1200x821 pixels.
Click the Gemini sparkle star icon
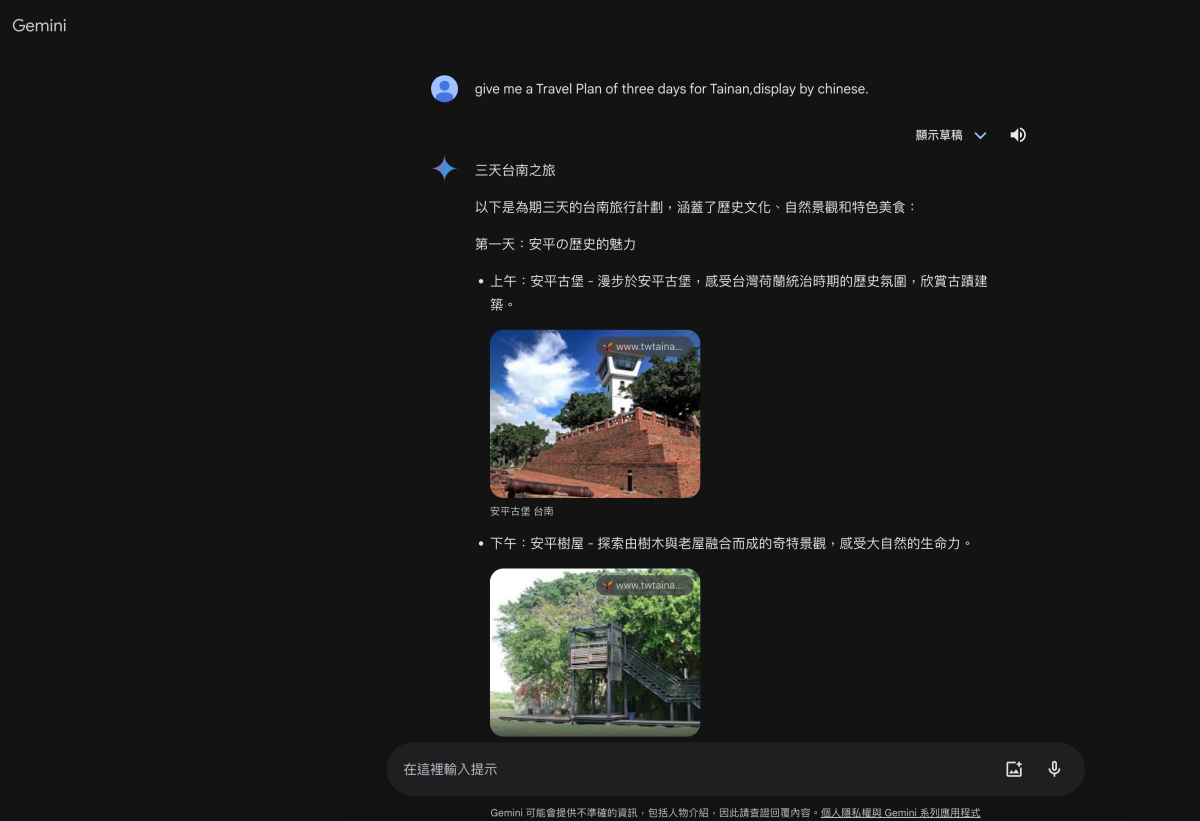[444, 169]
